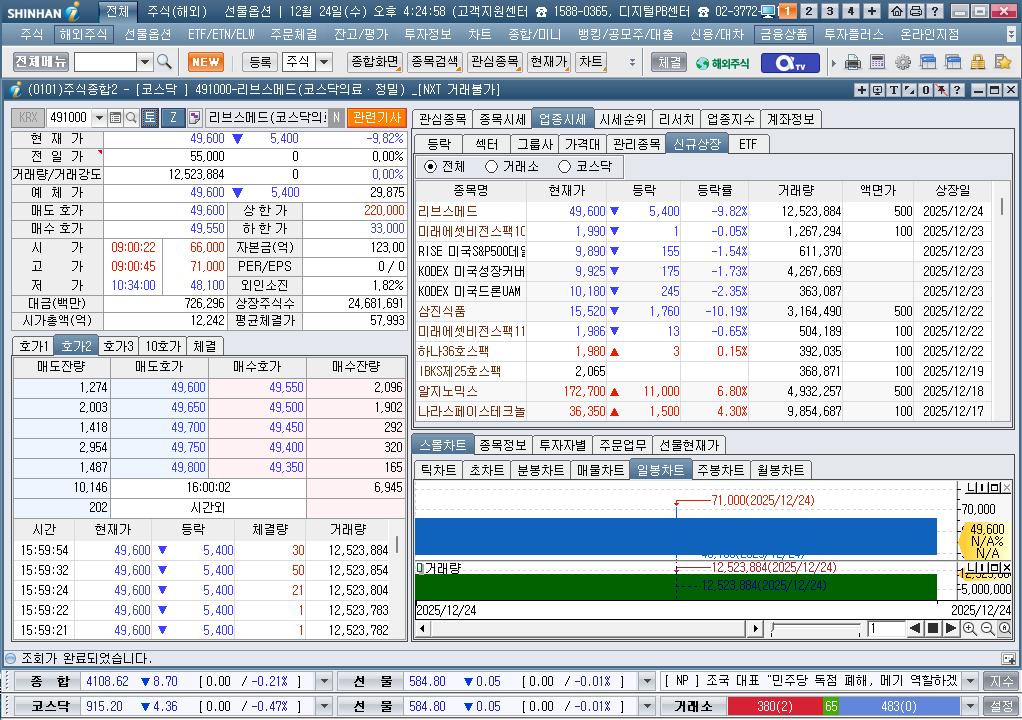Add a new virtual screen with plus icon
The image size is (1022, 720).
pyautogui.click(x=872, y=11)
